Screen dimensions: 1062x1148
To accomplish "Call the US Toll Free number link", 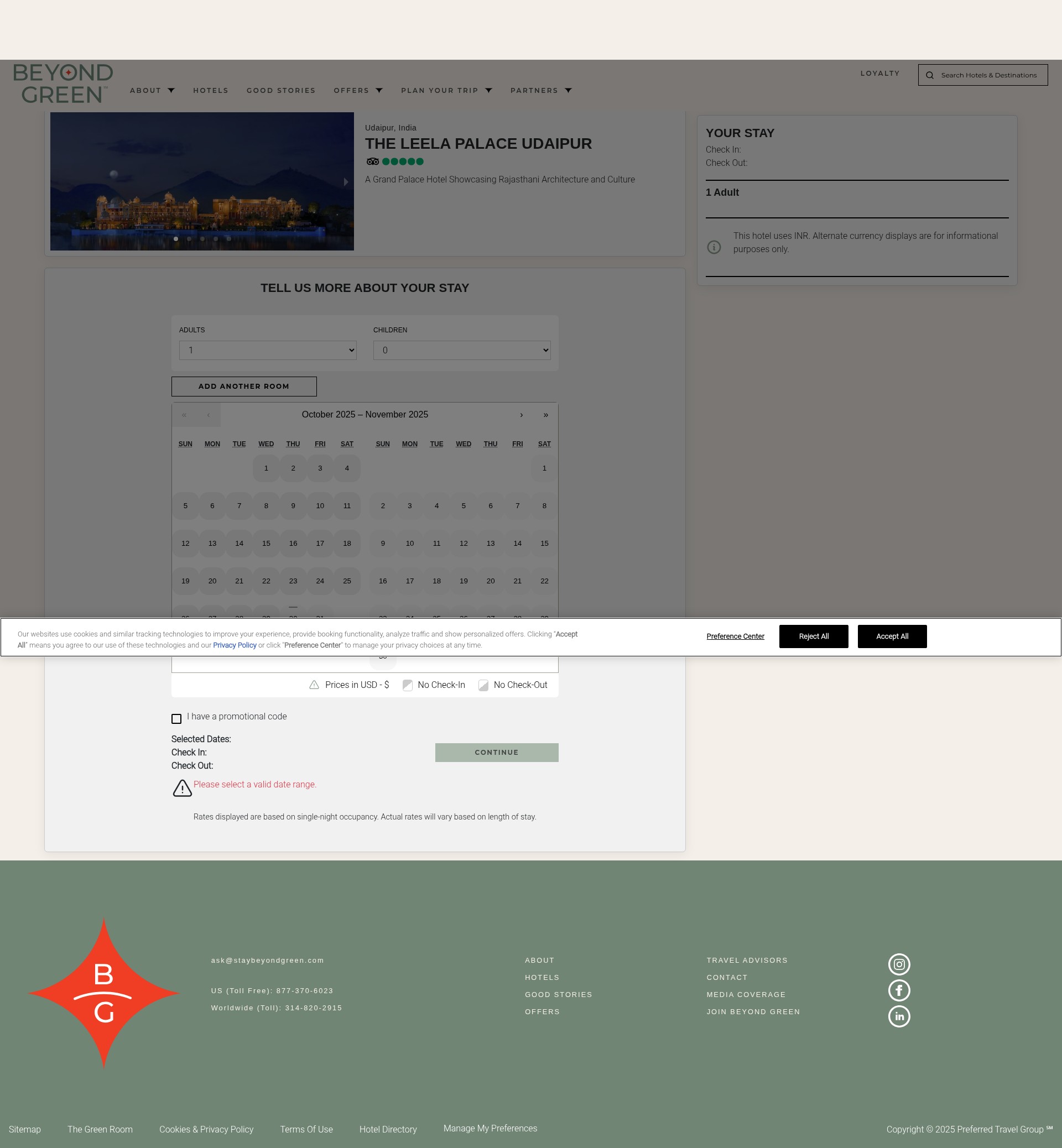I will tap(272, 990).
